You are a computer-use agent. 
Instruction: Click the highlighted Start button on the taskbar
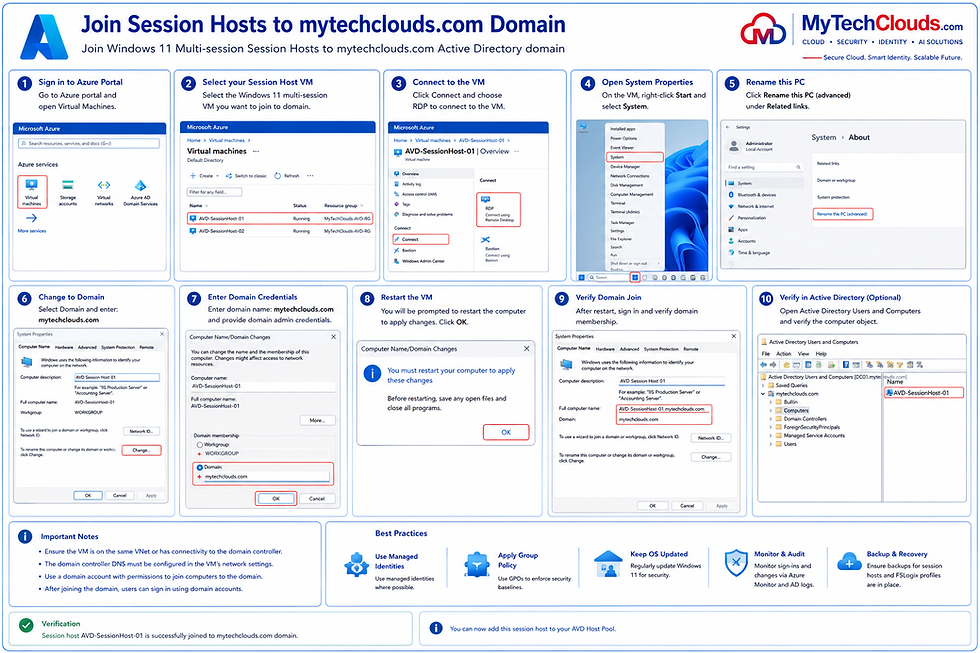pyautogui.click(x=634, y=277)
